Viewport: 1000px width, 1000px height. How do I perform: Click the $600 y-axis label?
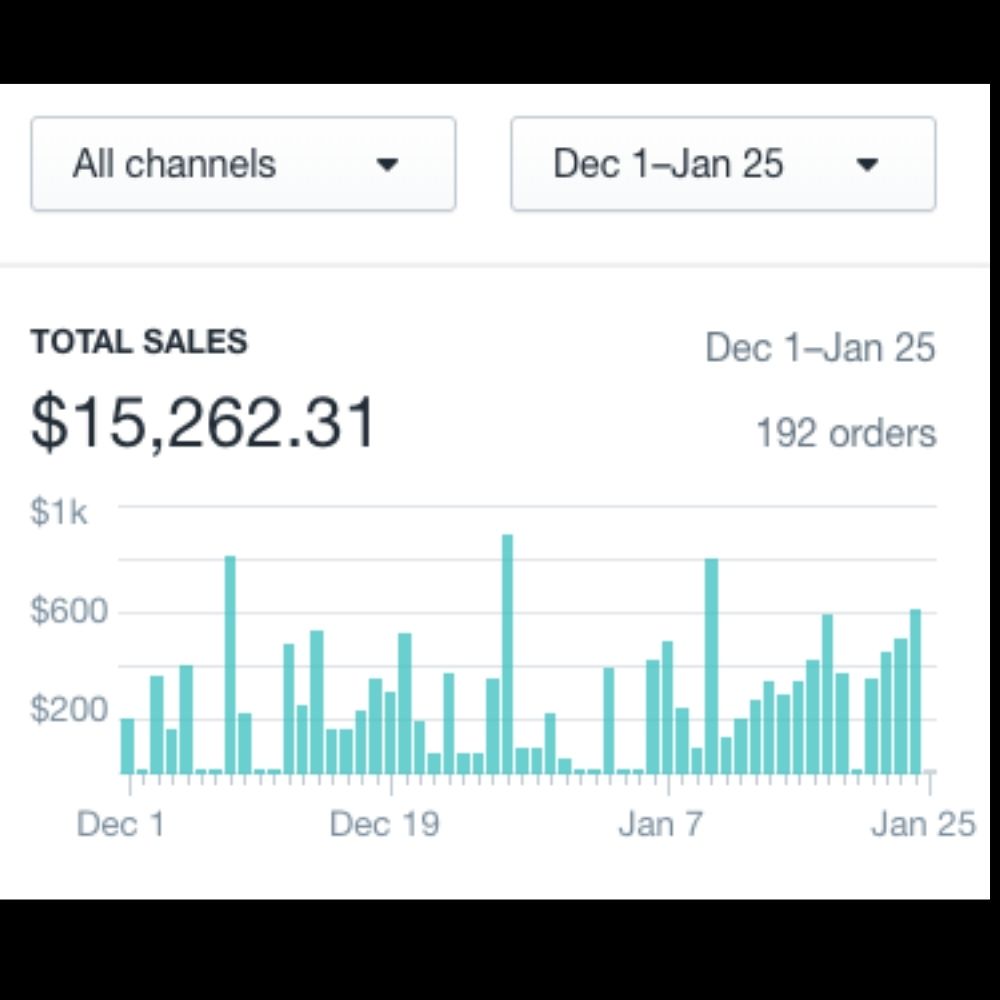click(68, 611)
